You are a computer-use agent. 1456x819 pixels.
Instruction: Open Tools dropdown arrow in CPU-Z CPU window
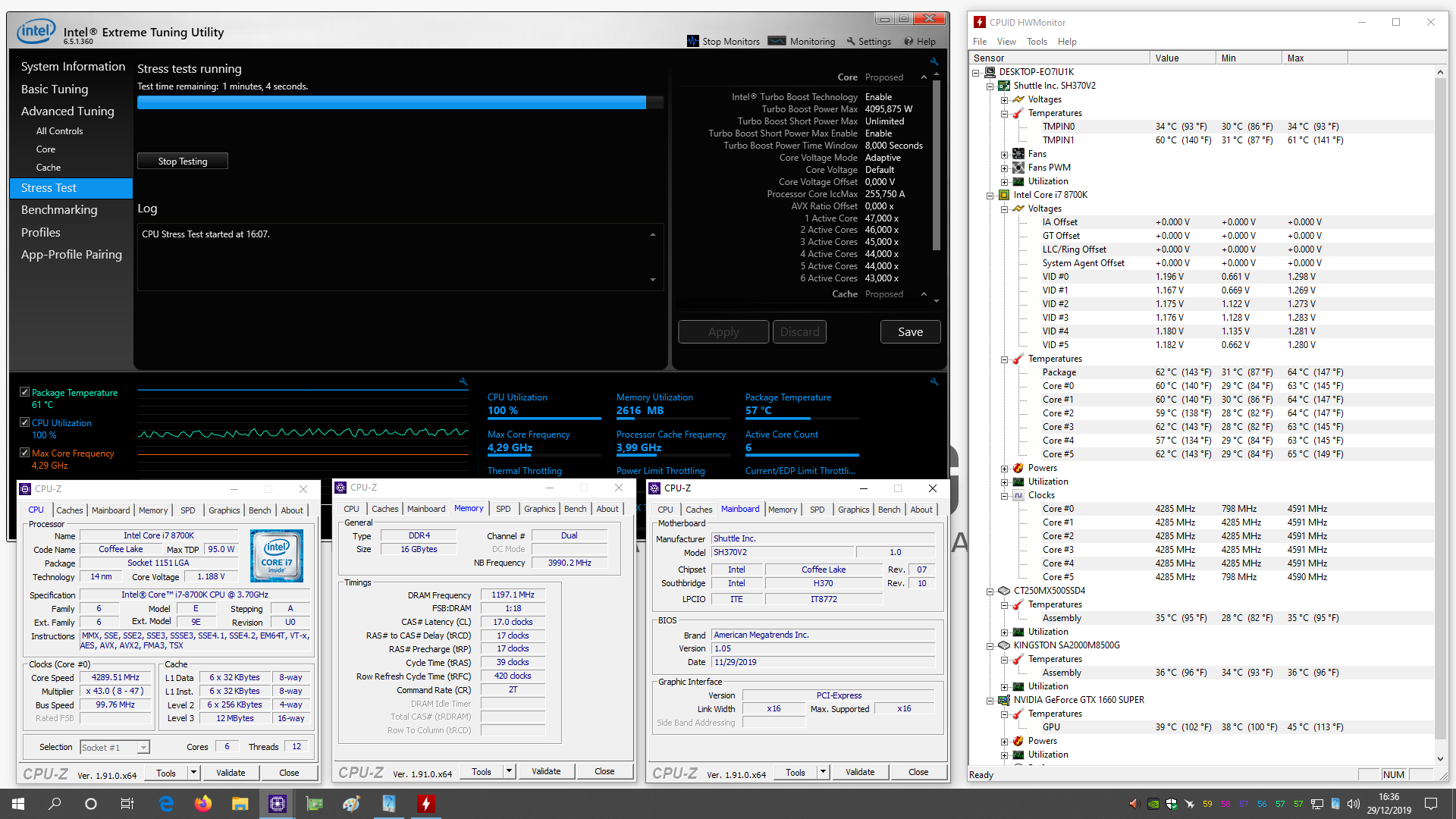(x=194, y=773)
